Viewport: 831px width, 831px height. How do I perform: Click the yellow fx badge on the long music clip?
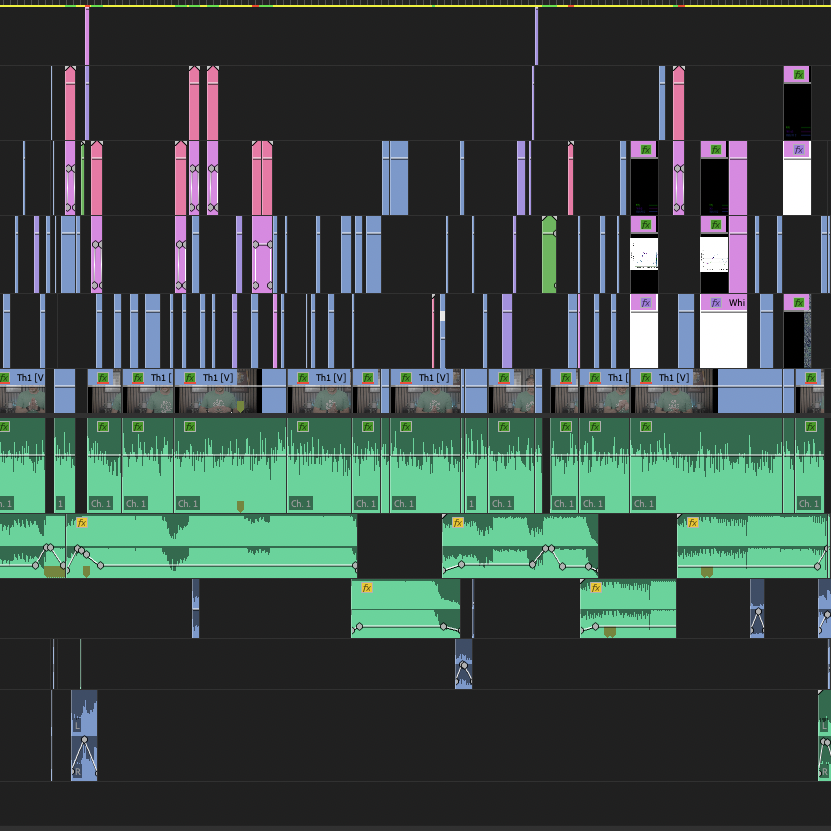click(x=82, y=522)
